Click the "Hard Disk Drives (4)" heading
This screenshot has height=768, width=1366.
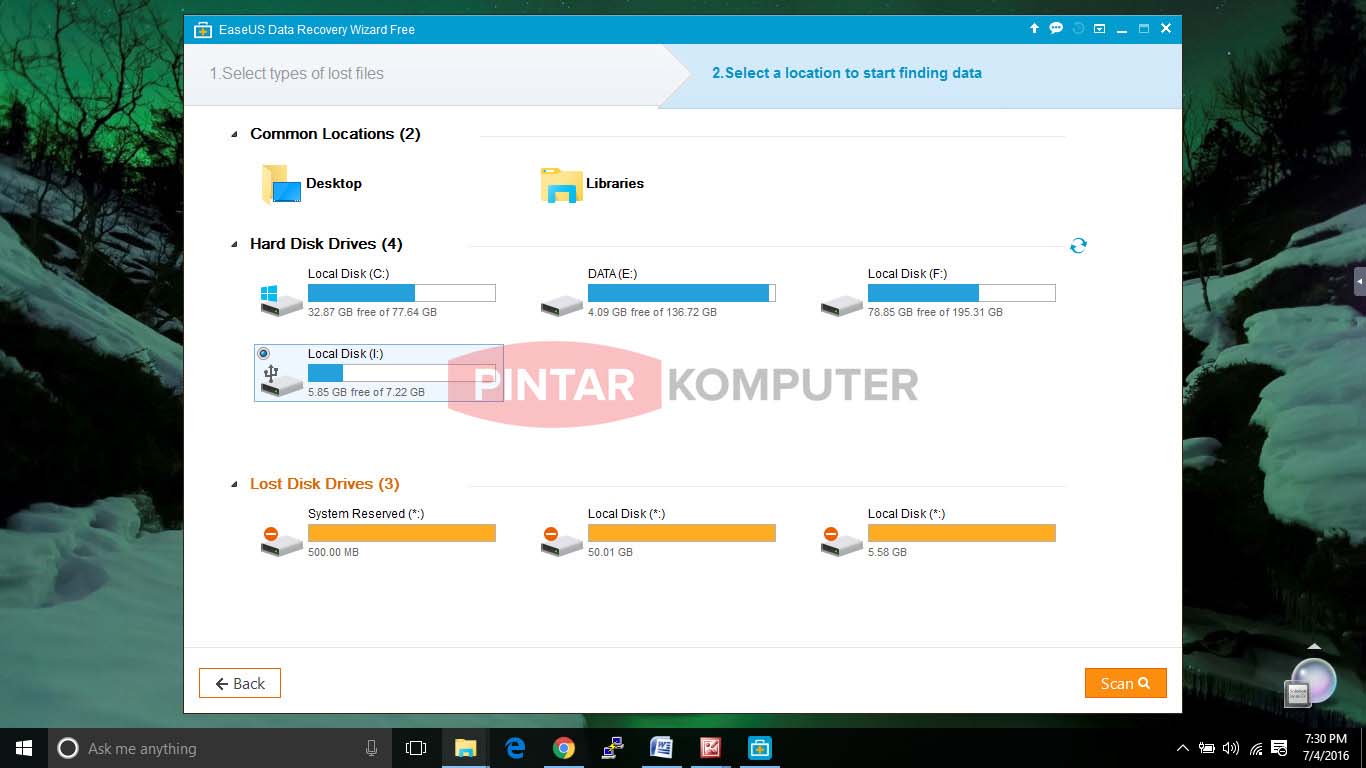(326, 244)
